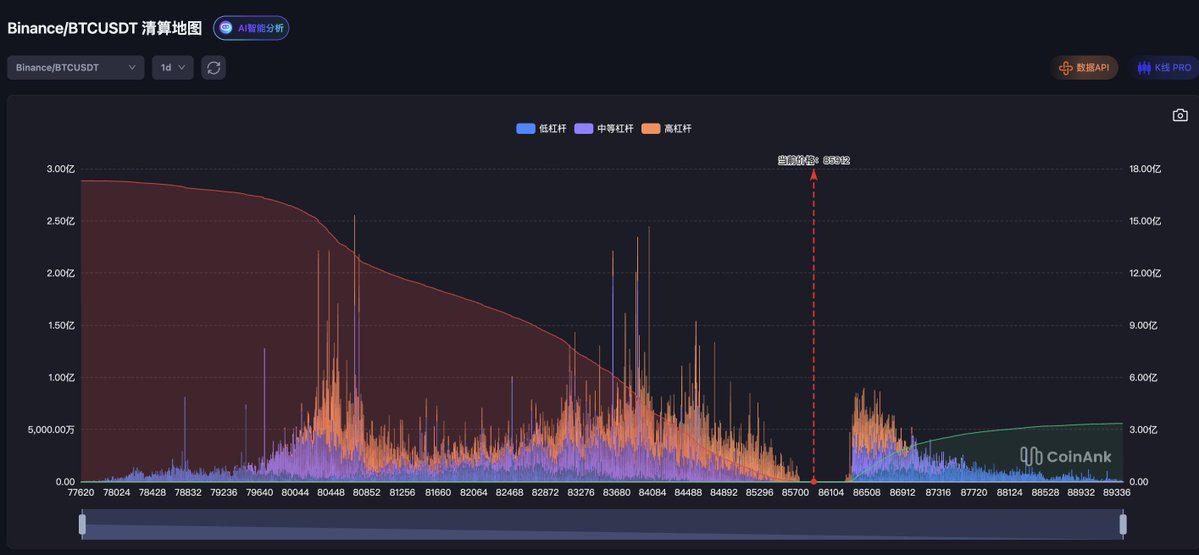The height and width of the screenshot is (555, 1199).
Task: Save chart screenshot with camera icon
Action: click(1180, 115)
